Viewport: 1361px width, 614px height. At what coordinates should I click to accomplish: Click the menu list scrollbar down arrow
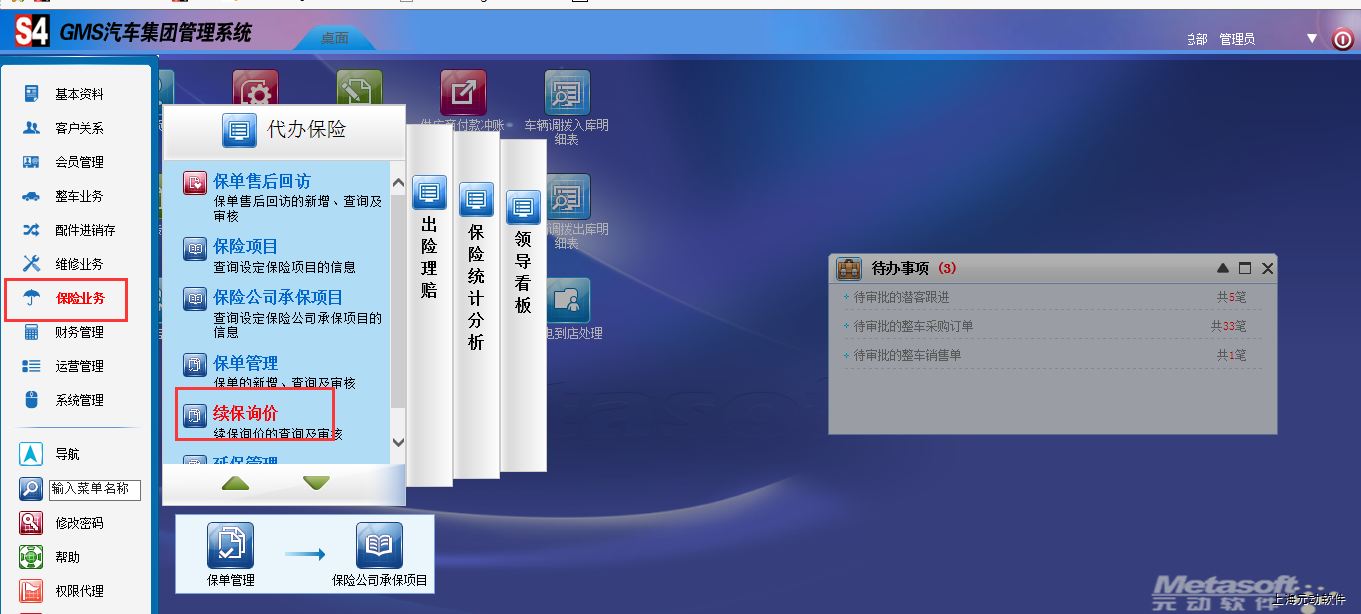click(x=397, y=442)
